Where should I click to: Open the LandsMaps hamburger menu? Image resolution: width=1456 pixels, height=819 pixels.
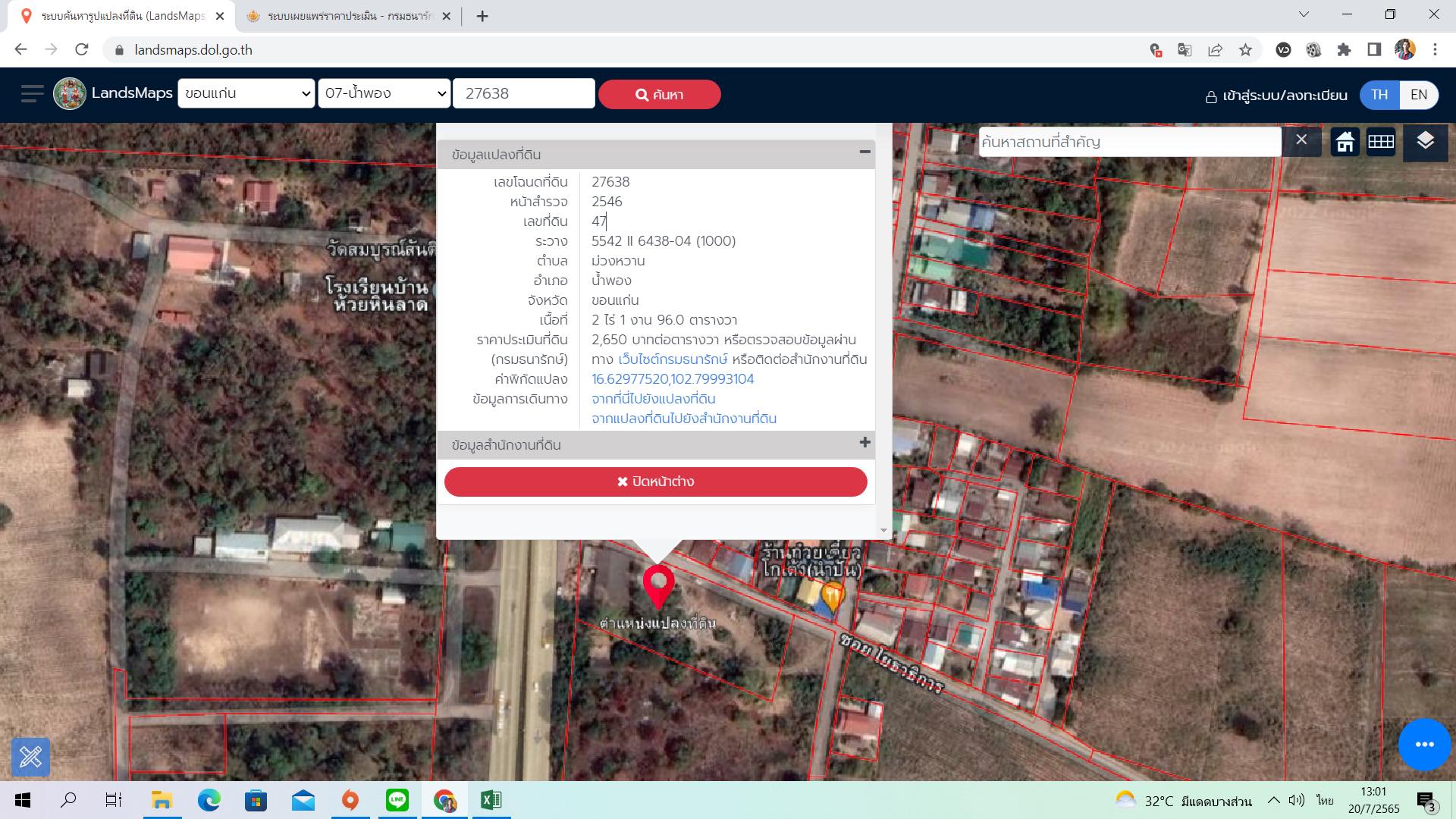tap(32, 94)
